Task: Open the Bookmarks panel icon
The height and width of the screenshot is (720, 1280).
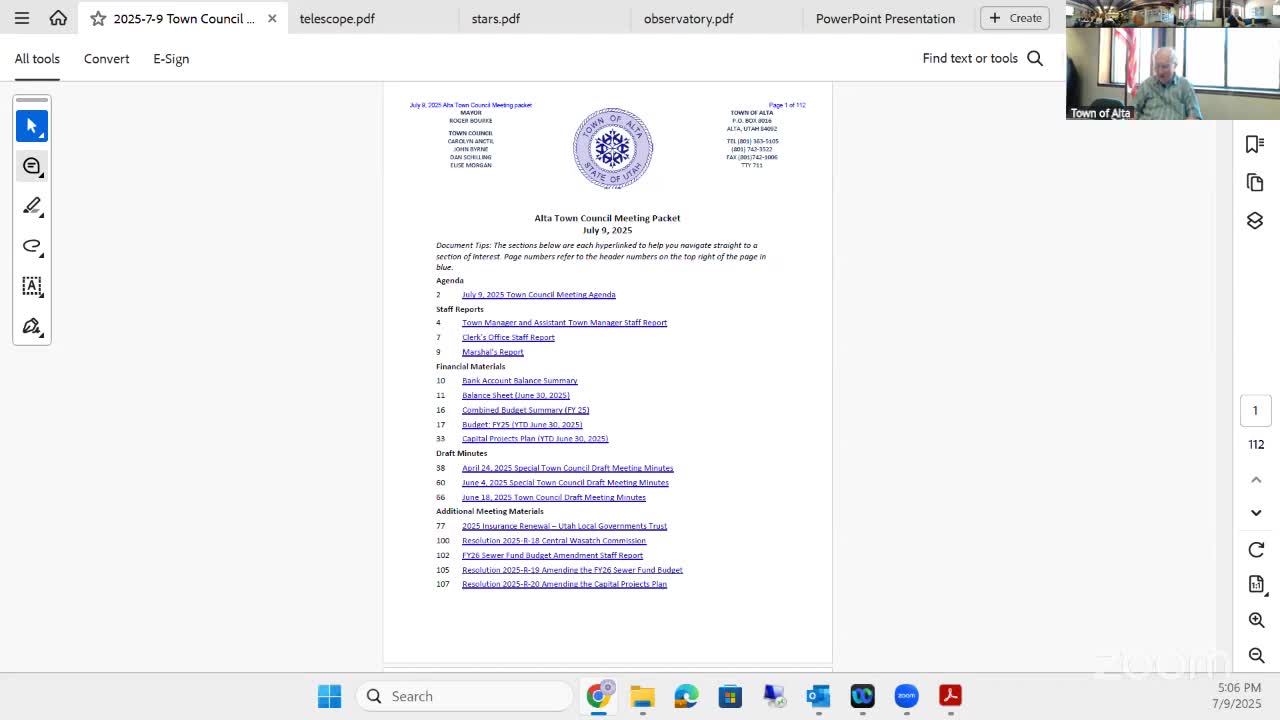Action: [x=1255, y=145]
